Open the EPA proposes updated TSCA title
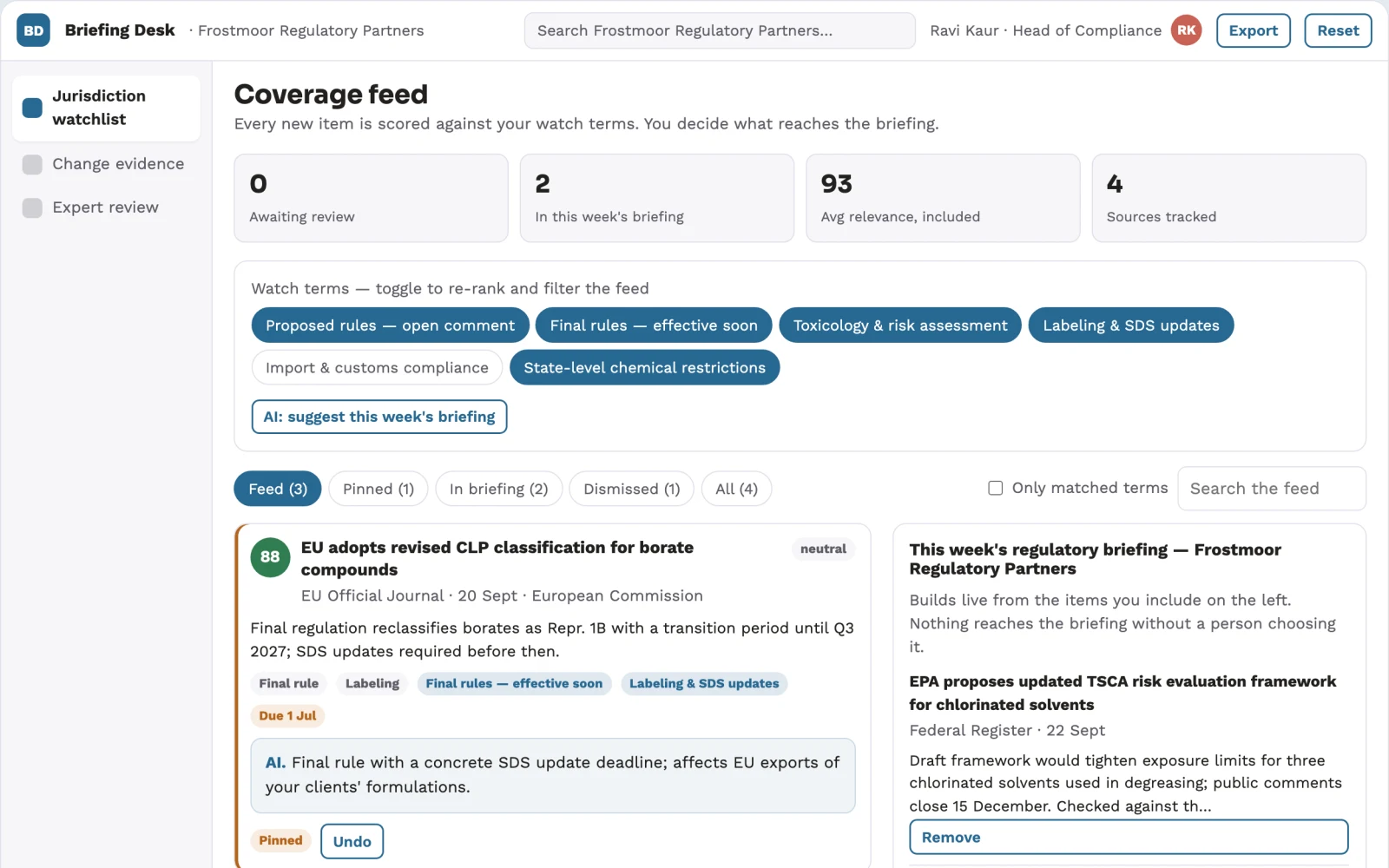This screenshot has width=1389, height=868. [1122, 693]
